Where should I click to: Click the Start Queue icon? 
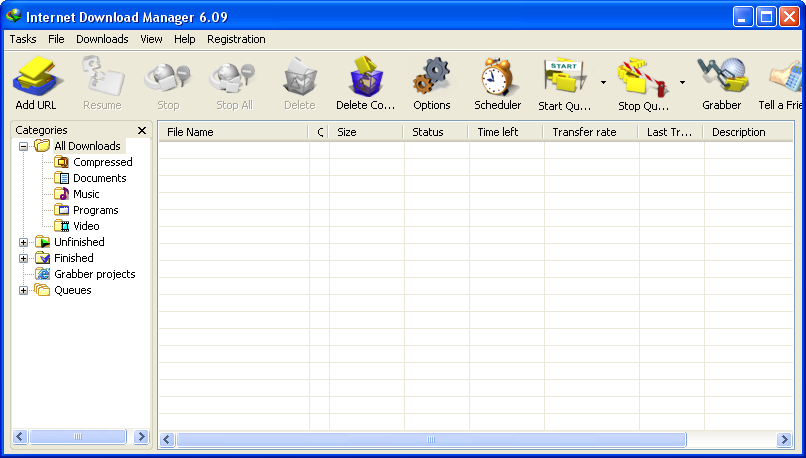point(564,77)
